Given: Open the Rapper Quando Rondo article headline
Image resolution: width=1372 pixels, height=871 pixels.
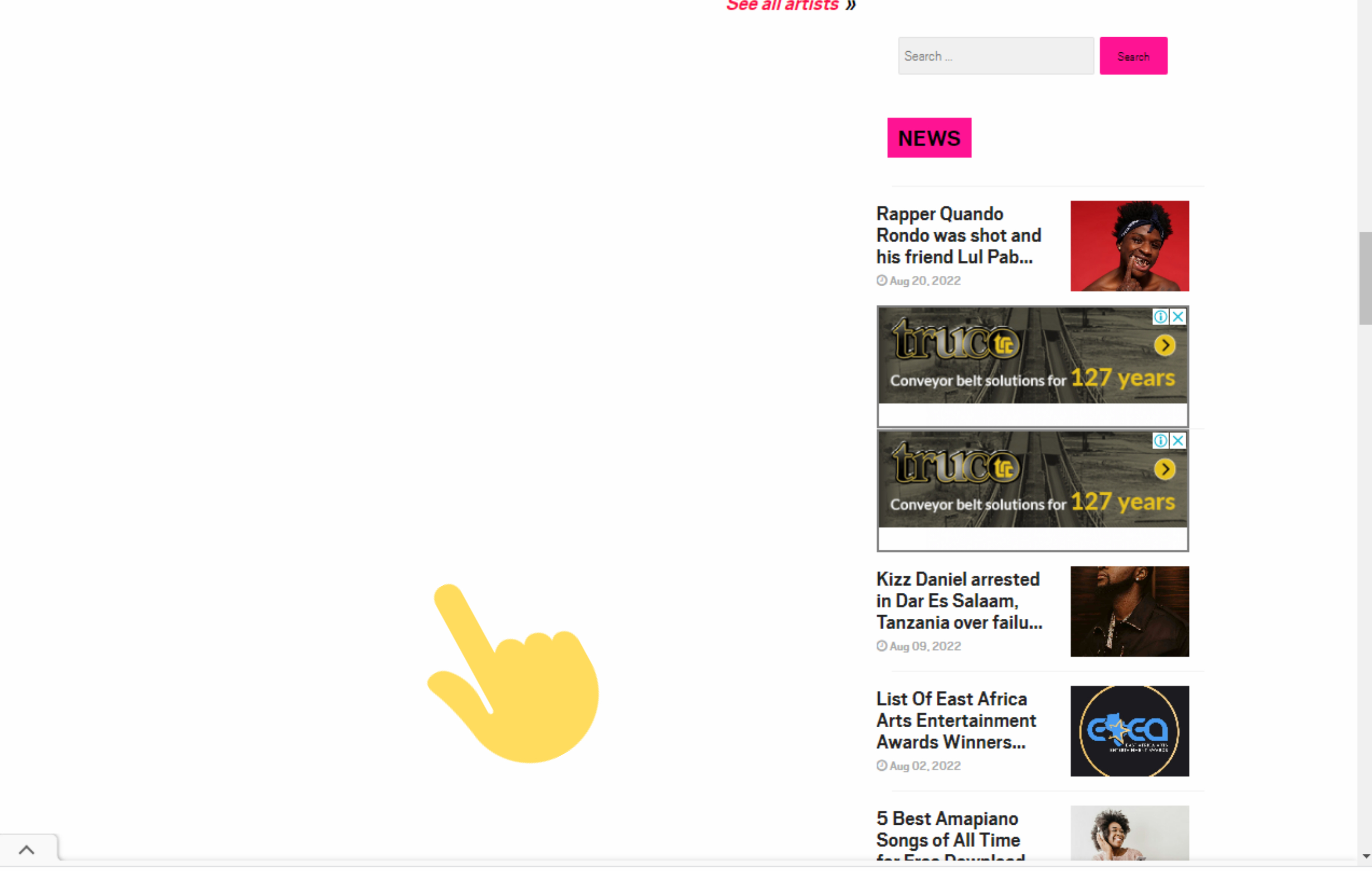Looking at the screenshot, I should pos(958,235).
